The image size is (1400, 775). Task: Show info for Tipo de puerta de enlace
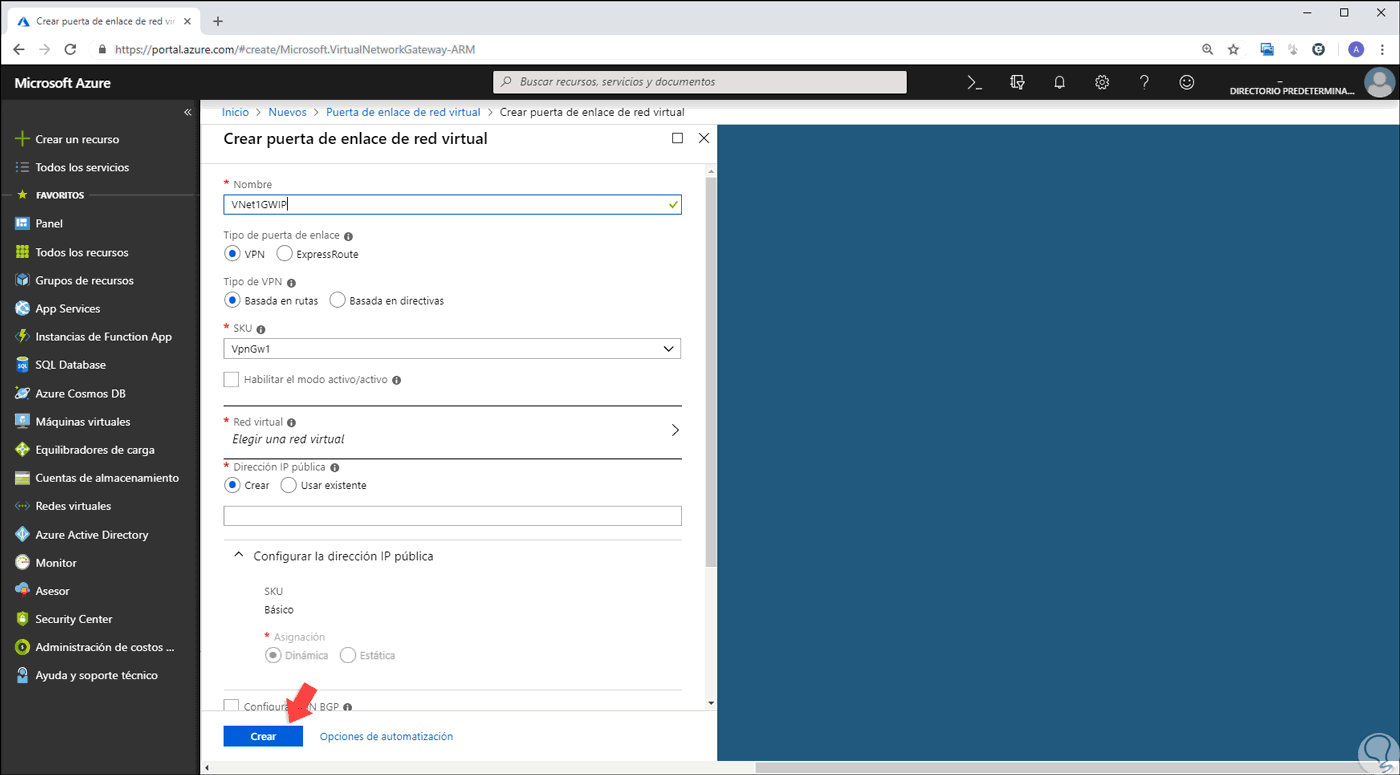348,236
